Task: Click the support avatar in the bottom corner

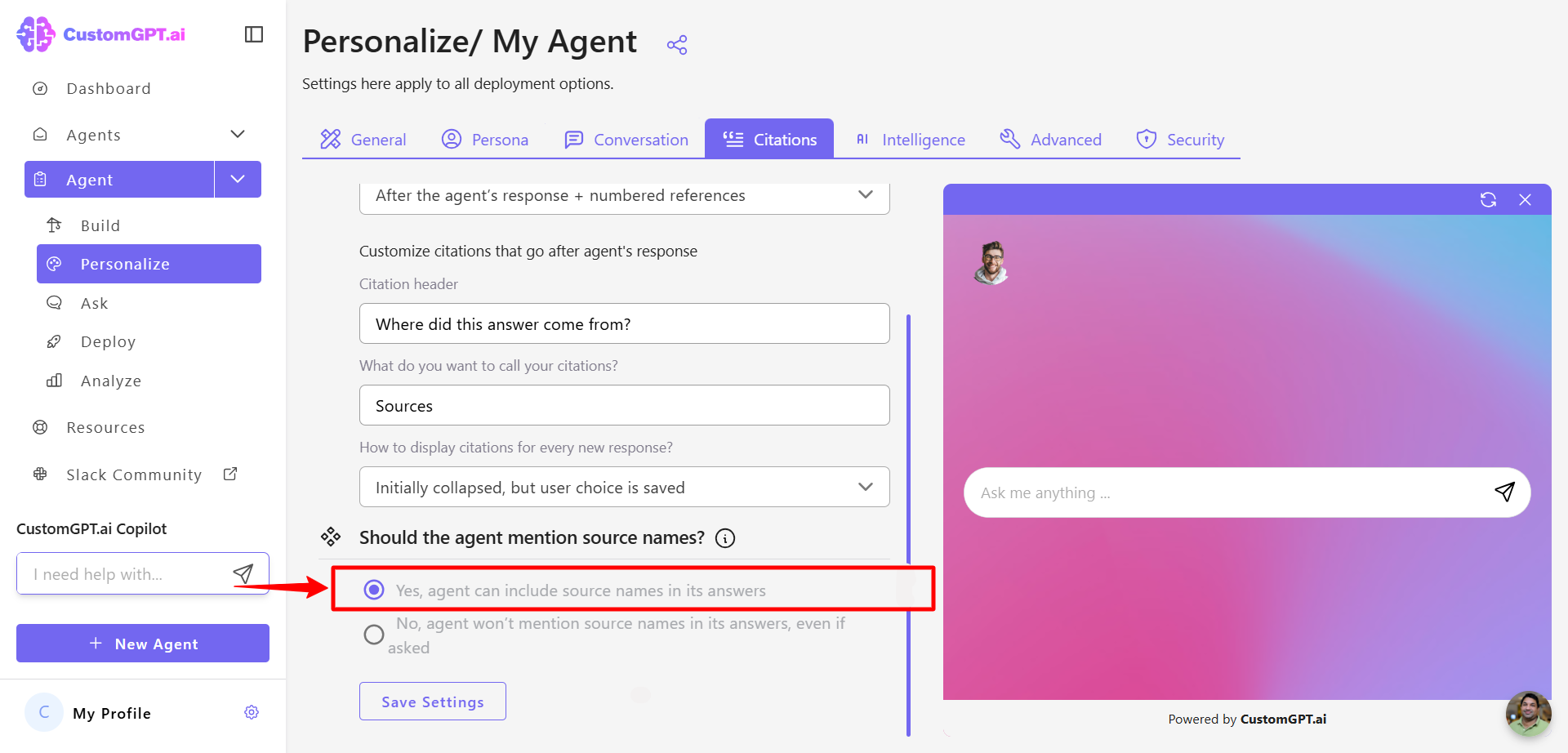Action: click(1528, 714)
